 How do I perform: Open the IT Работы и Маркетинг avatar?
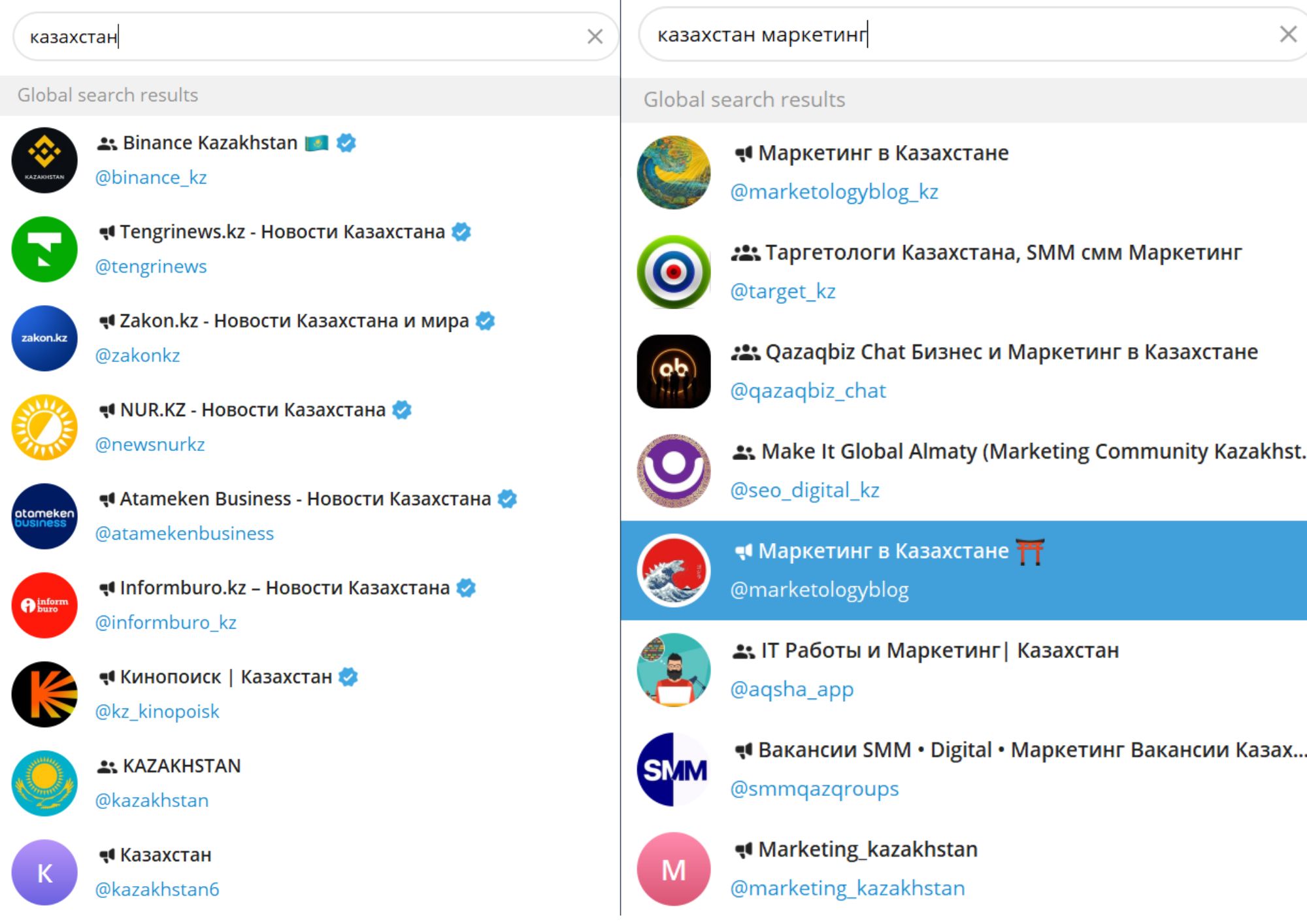674,670
